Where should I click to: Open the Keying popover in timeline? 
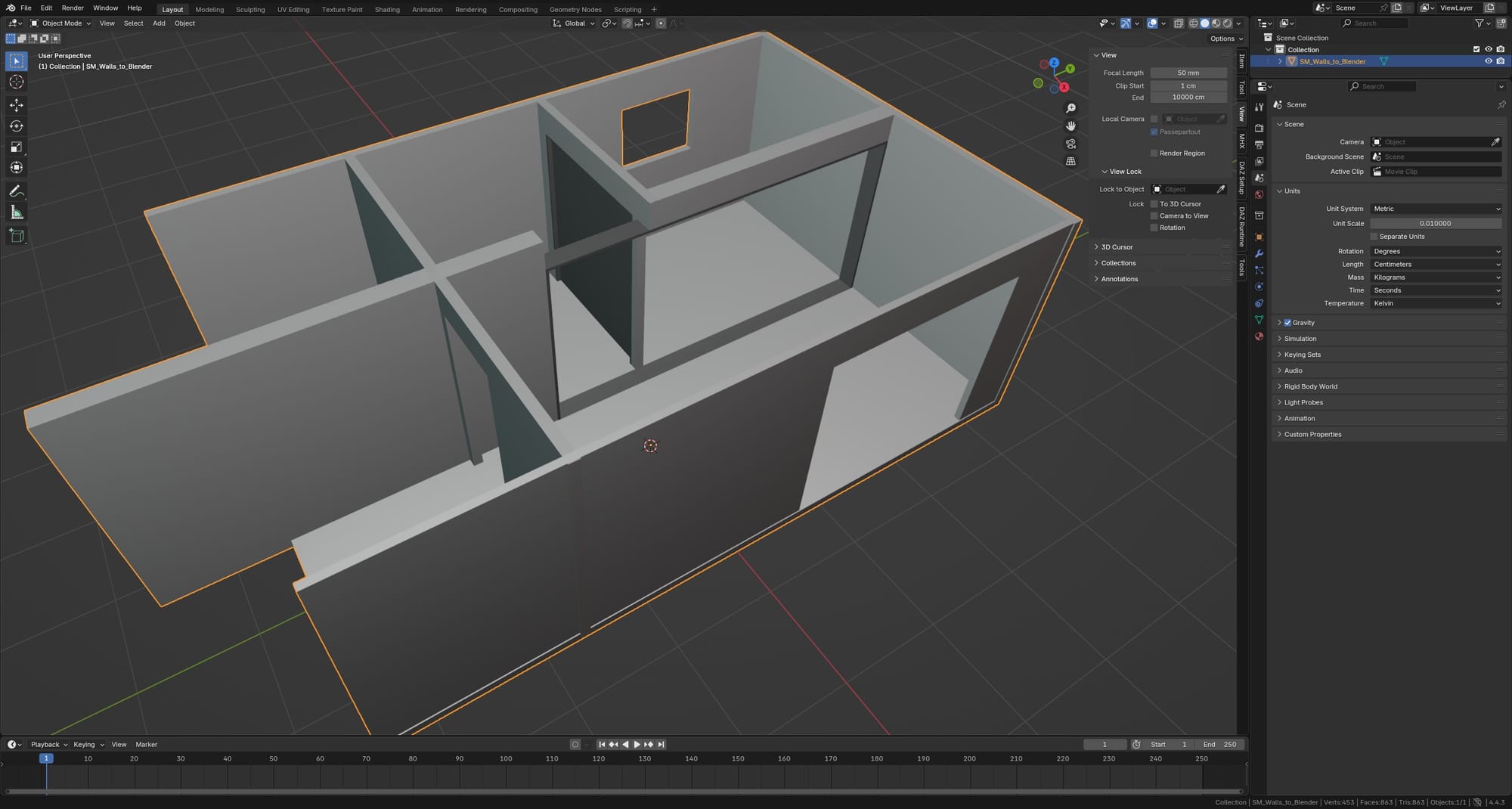coord(88,745)
